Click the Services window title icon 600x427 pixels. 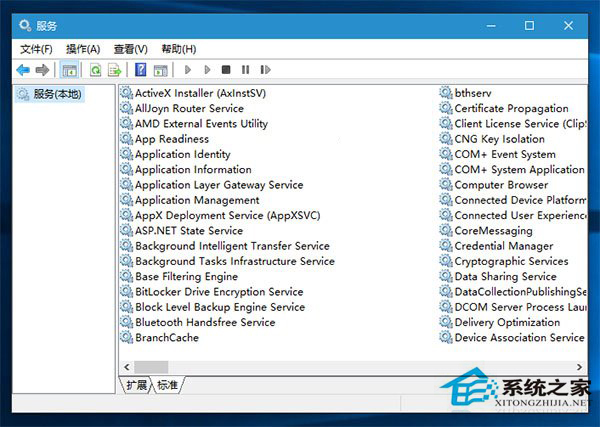tap(25, 26)
